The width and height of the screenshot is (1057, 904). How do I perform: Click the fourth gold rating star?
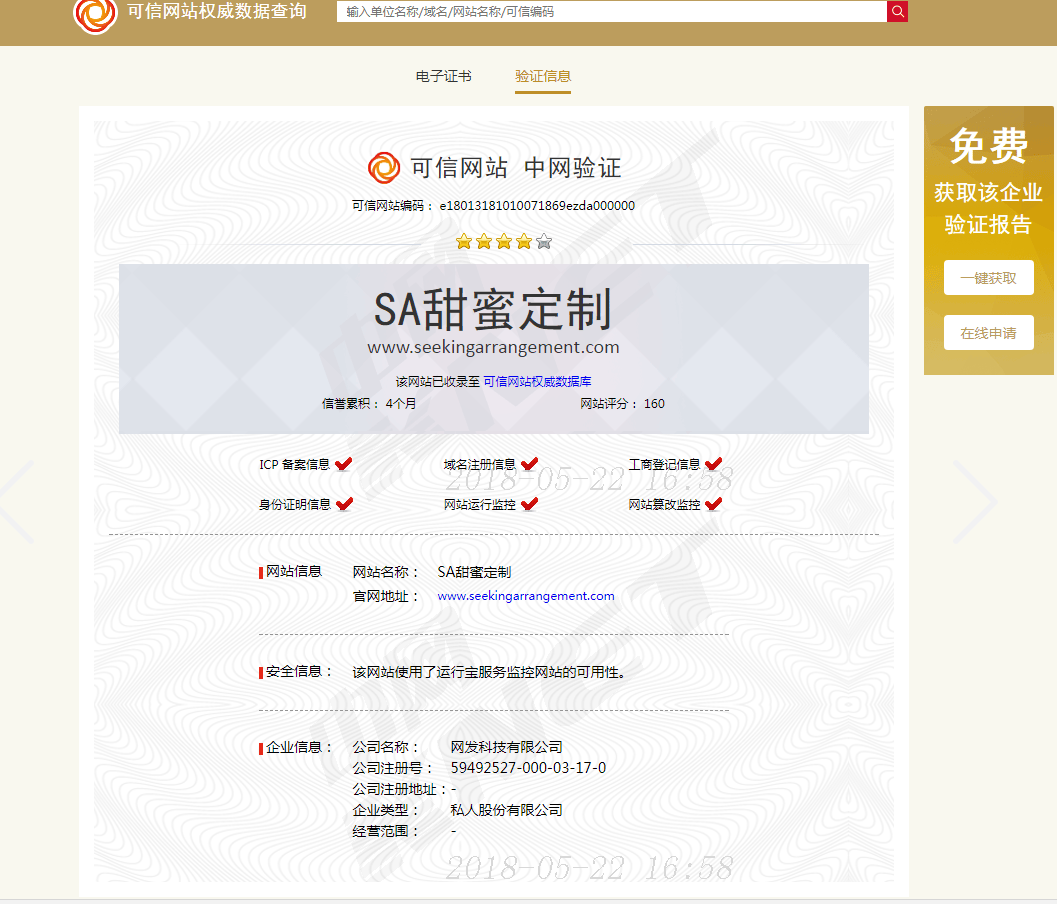coord(524,241)
